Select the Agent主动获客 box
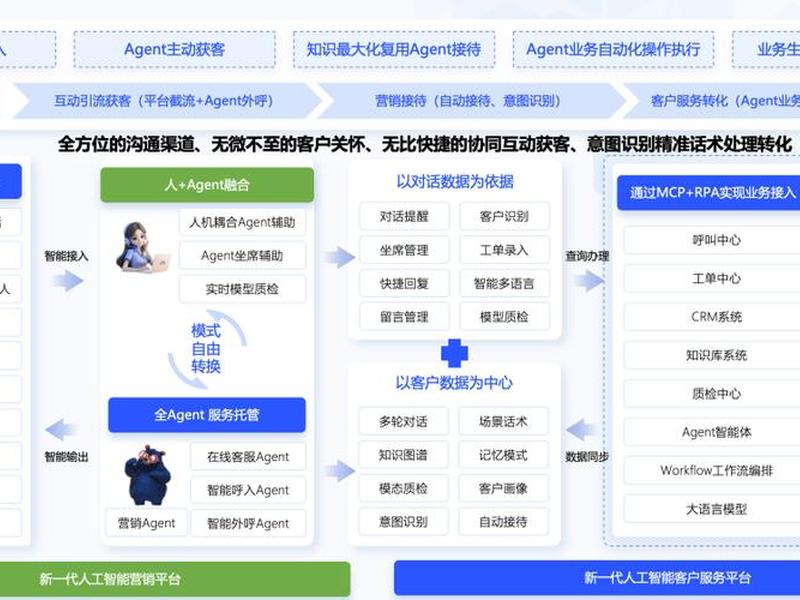 click(174, 49)
